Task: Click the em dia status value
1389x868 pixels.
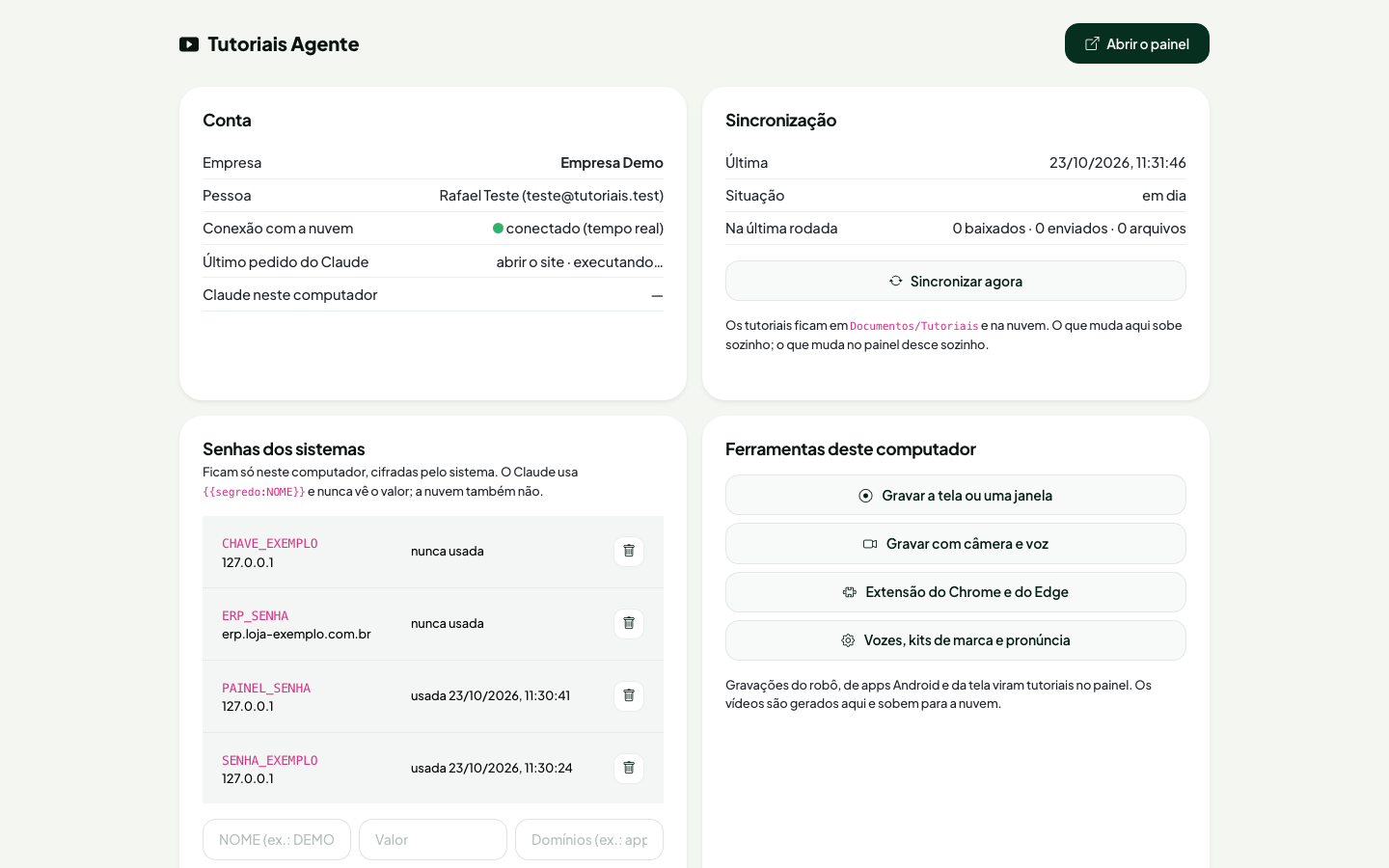Action: (x=1164, y=196)
